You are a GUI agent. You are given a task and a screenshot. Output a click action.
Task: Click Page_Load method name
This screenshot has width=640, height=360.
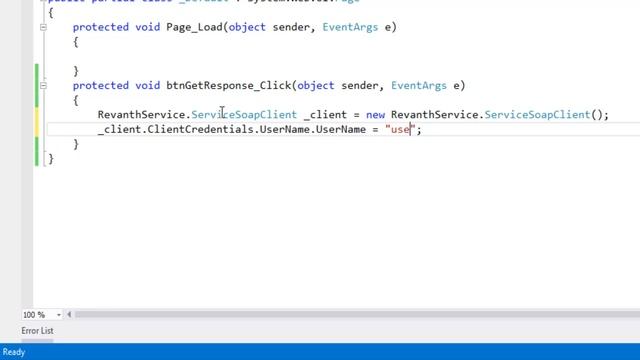pos(194,27)
